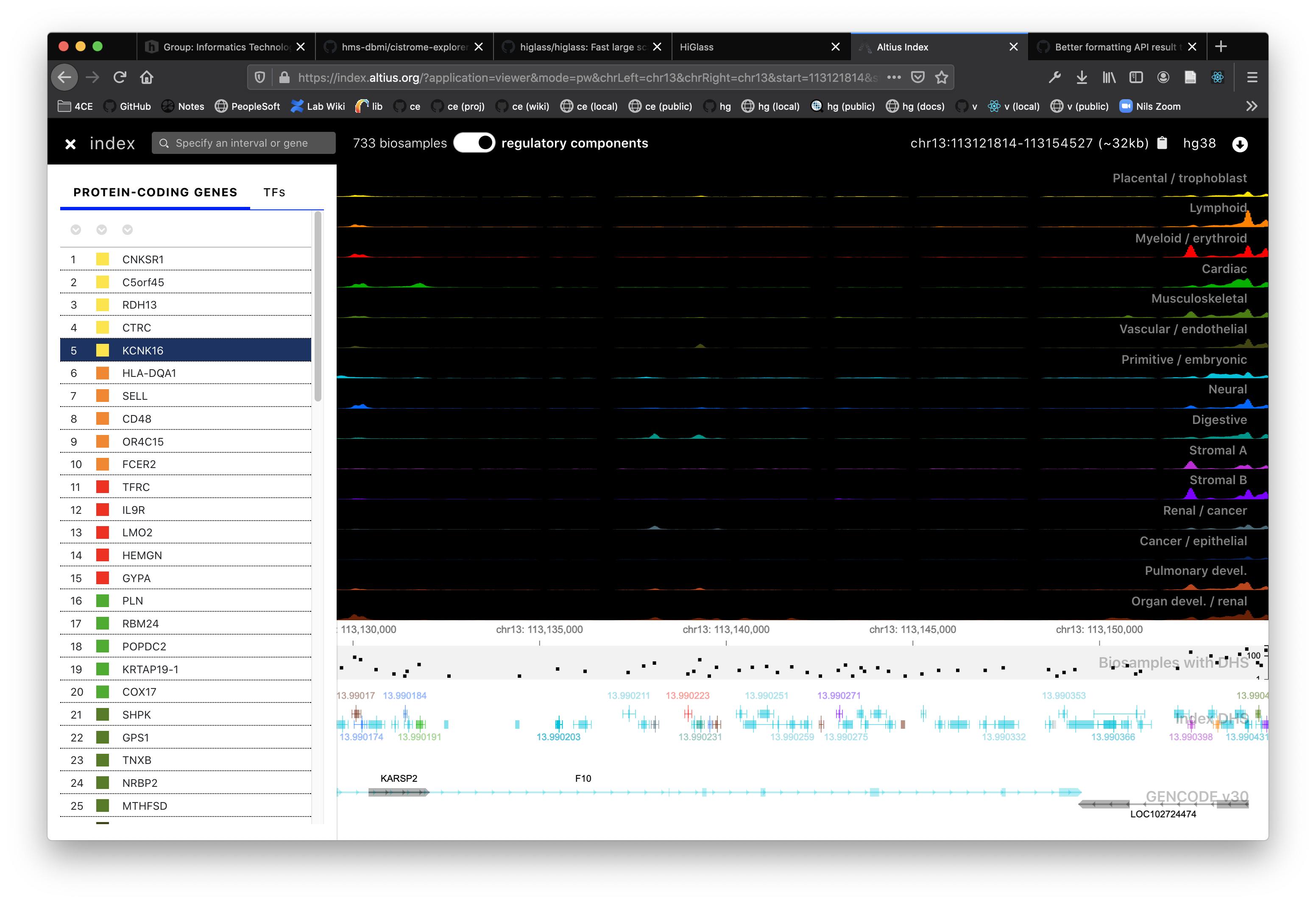Open the Firefox Library icon
The width and height of the screenshot is (1316, 903).
pos(1109,77)
